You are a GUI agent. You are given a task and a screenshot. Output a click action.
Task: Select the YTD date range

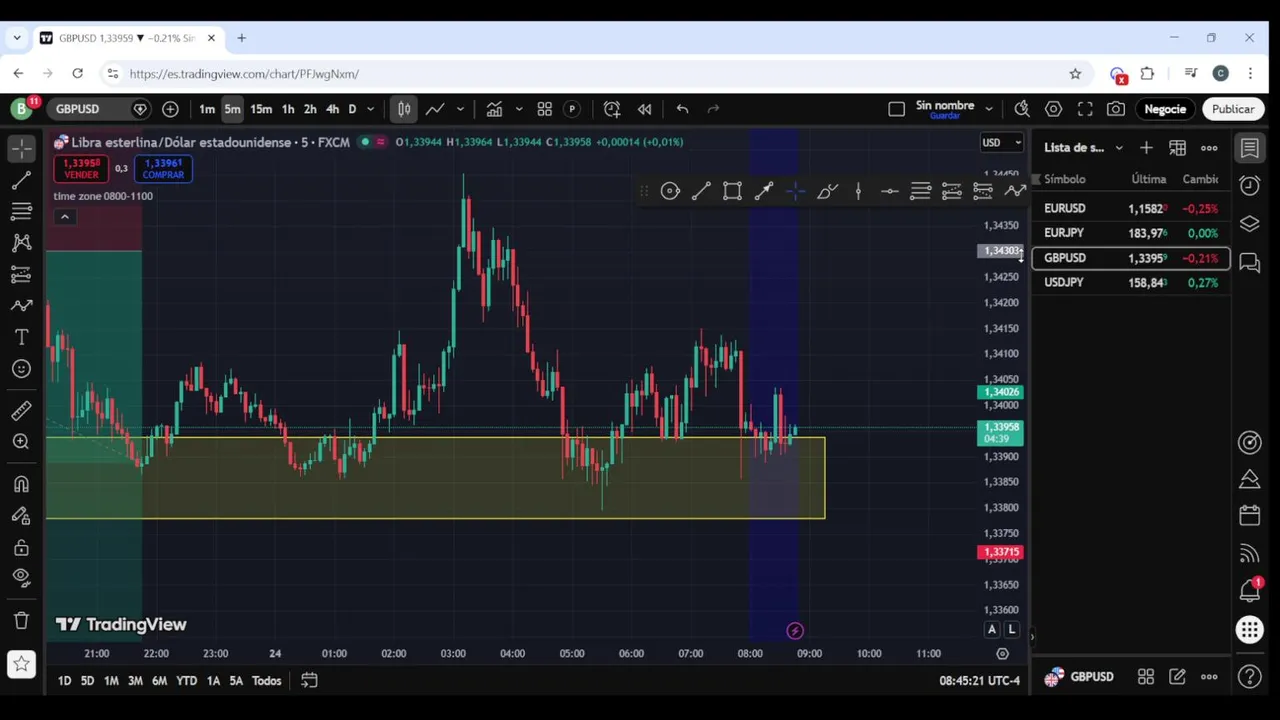[x=186, y=681]
